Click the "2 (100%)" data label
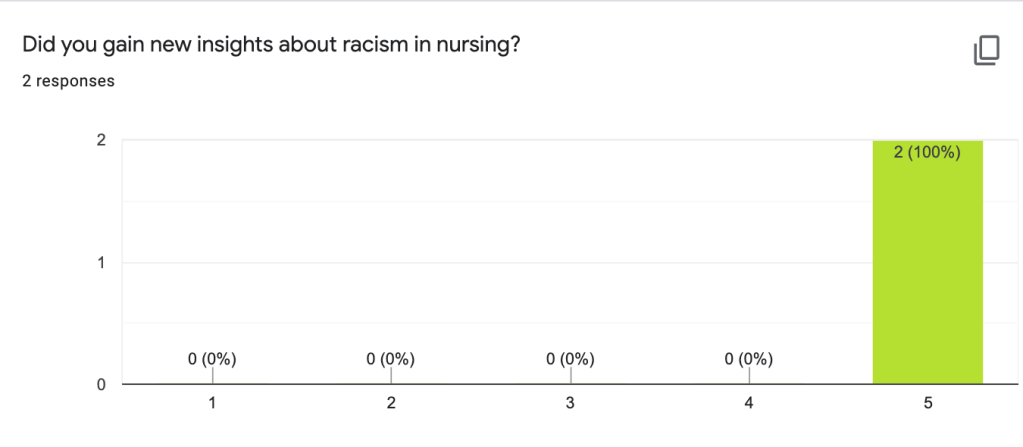1023x447 pixels. click(927, 153)
